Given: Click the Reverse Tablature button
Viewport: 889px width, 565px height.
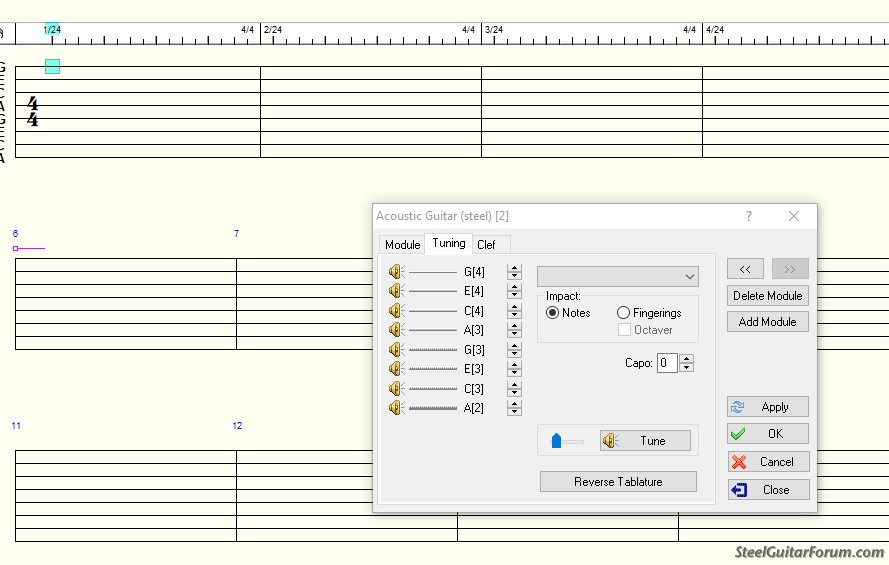Looking at the screenshot, I should coord(618,482).
